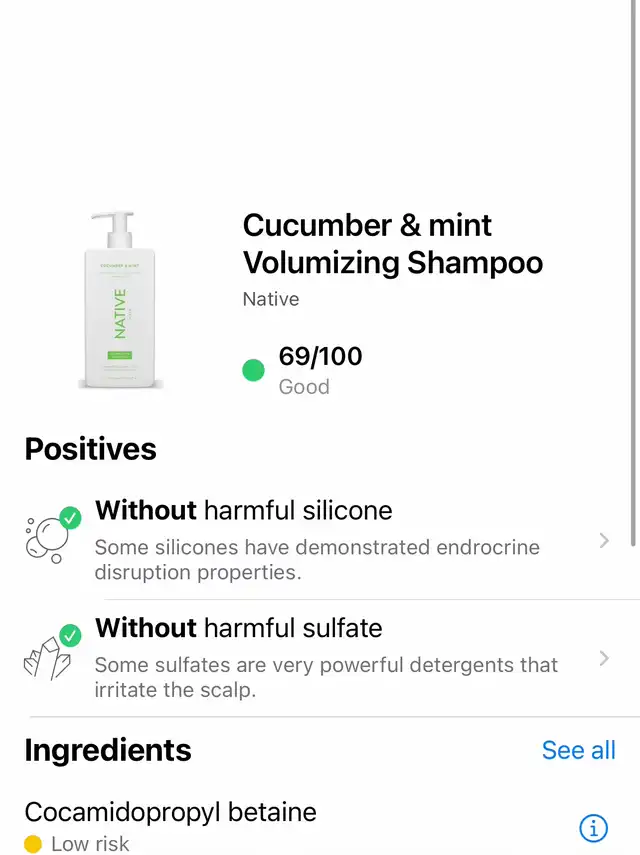640x855 pixels.
Task: Tap the Ingredients section heading
Action: tap(108, 750)
